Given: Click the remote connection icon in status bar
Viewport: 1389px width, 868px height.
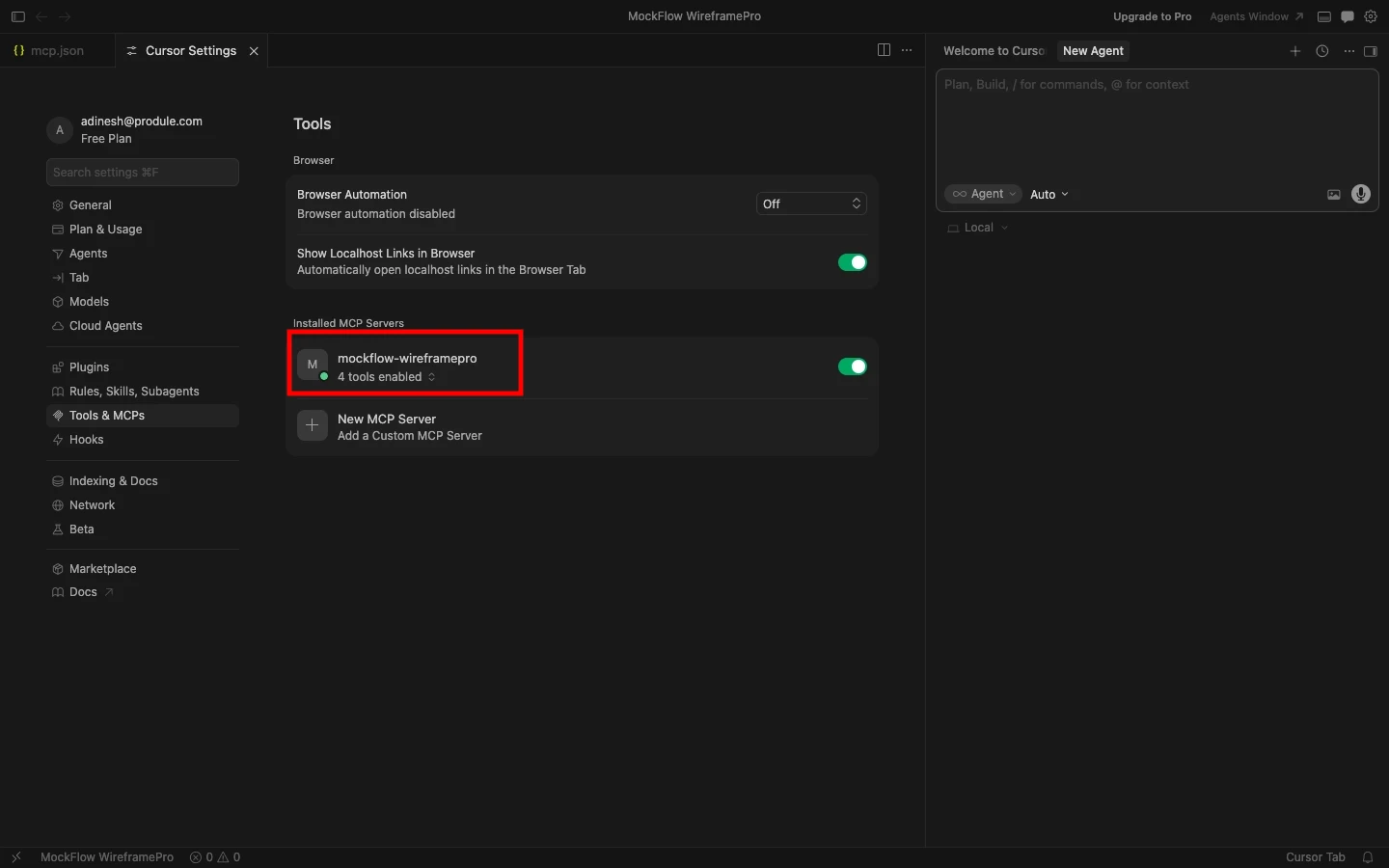Looking at the screenshot, I should [16, 857].
